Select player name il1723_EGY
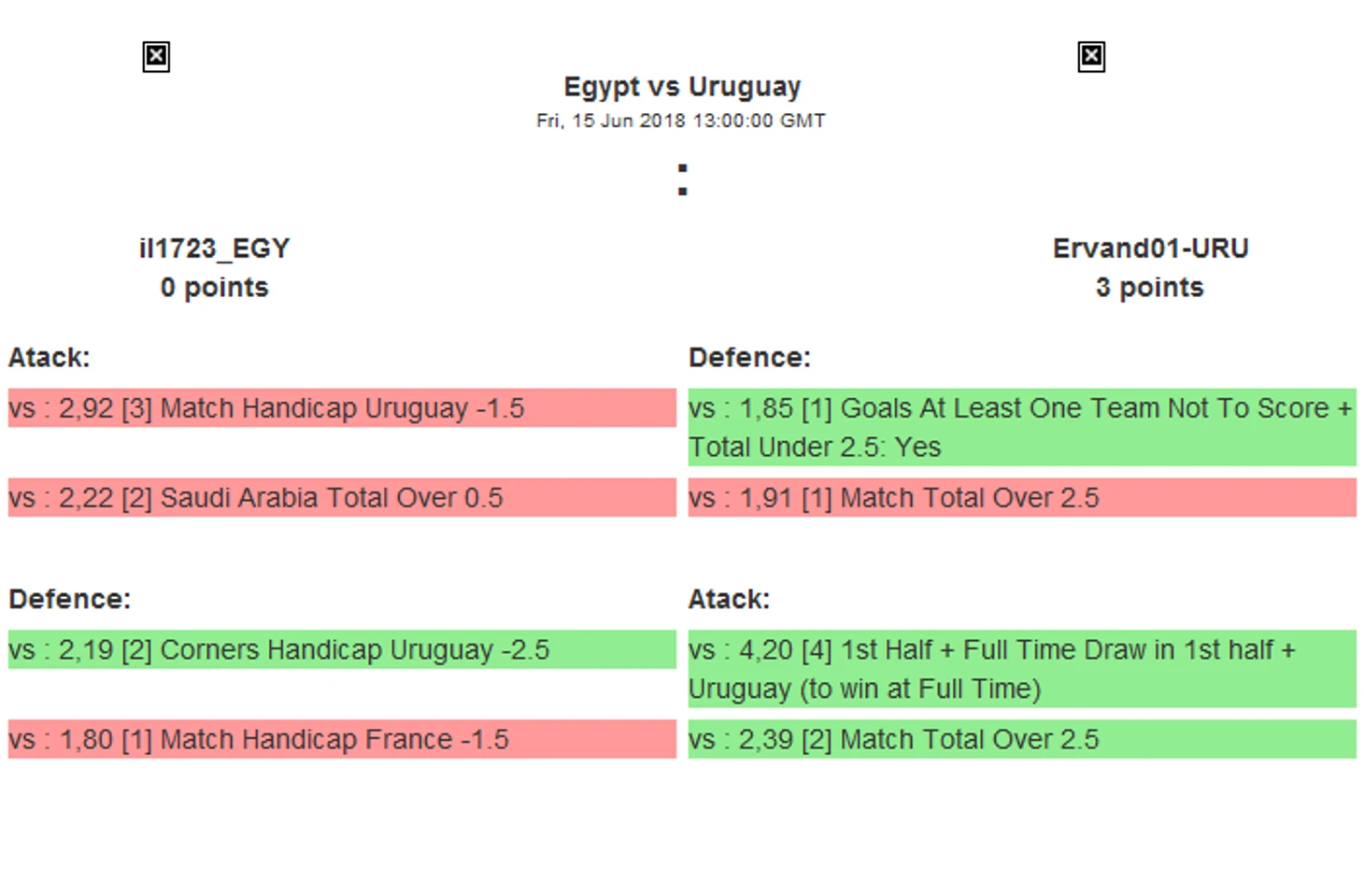Image resolution: width=1364 pixels, height=896 pixels. pyautogui.click(x=215, y=249)
